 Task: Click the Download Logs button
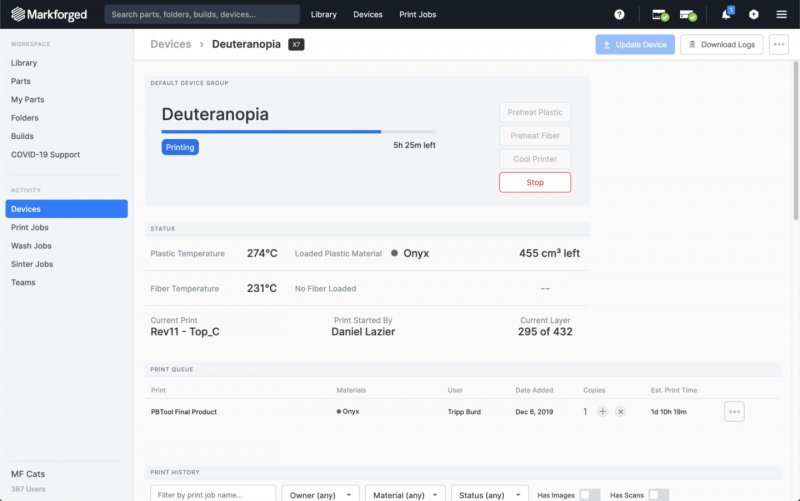[722, 45]
